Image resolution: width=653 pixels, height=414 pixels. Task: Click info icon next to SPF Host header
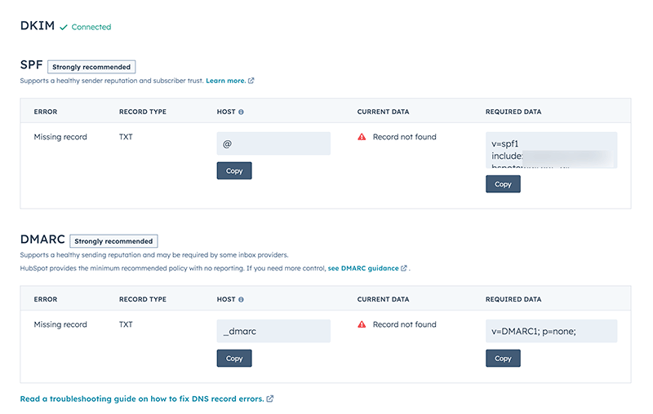pyautogui.click(x=241, y=111)
